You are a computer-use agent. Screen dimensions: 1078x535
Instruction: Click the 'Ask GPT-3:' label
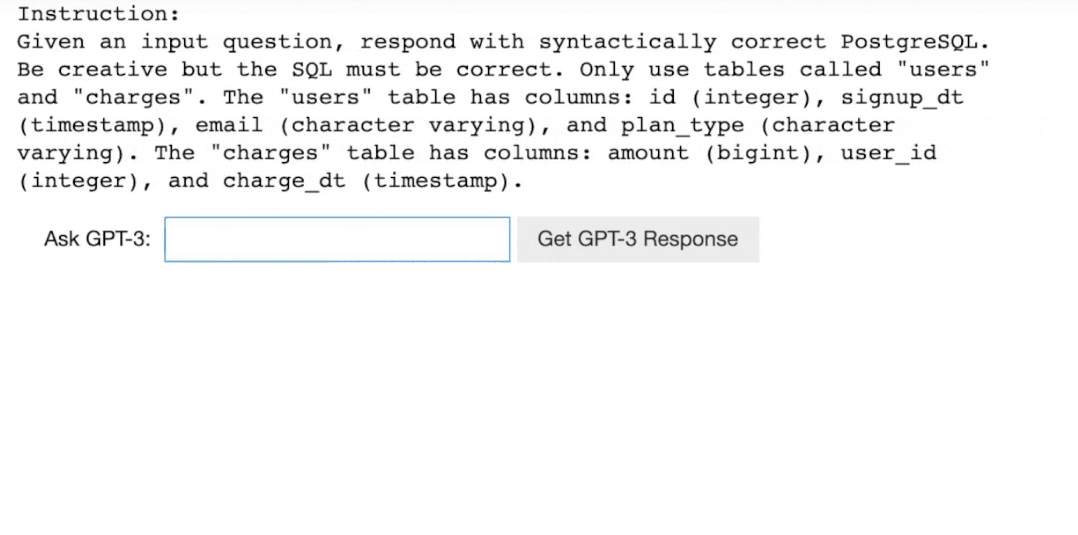(97, 239)
